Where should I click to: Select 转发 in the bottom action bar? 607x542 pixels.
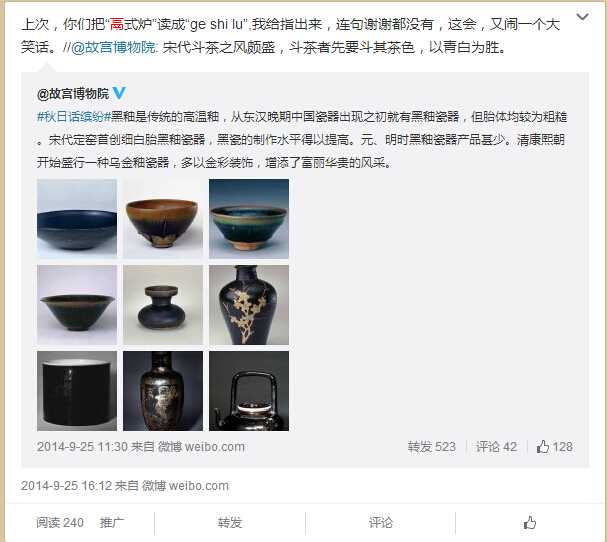[230, 523]
